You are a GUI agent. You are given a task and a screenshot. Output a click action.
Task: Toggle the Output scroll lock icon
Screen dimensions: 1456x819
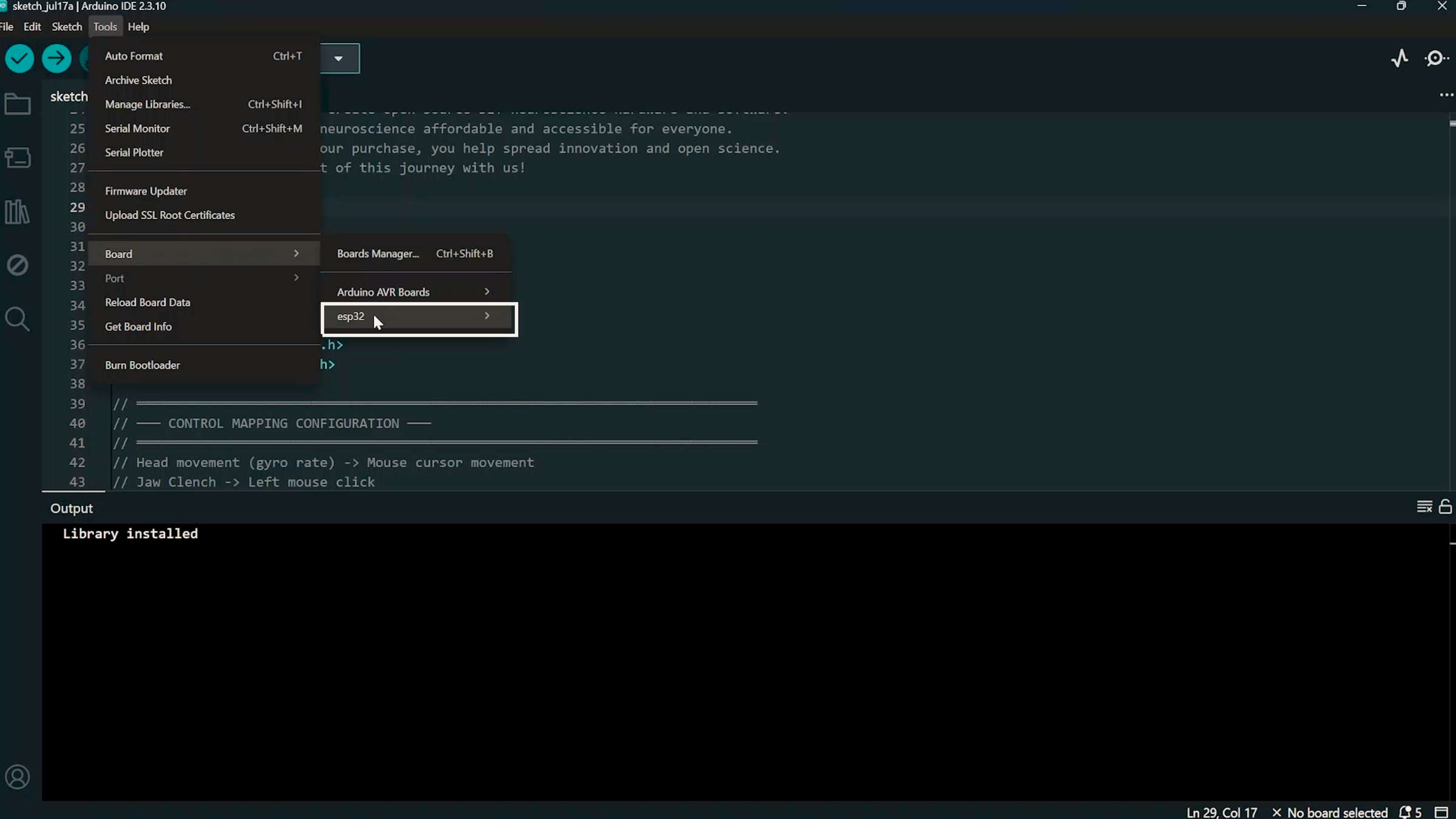pyautogui.click(x=1446, y=507)
